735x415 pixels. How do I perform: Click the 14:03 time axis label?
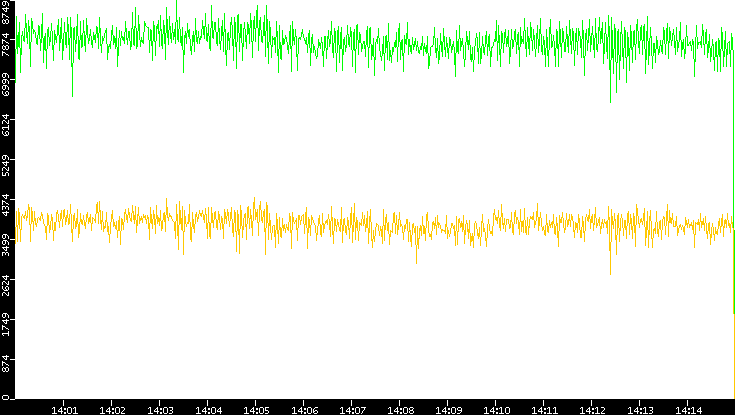[160, 410]
